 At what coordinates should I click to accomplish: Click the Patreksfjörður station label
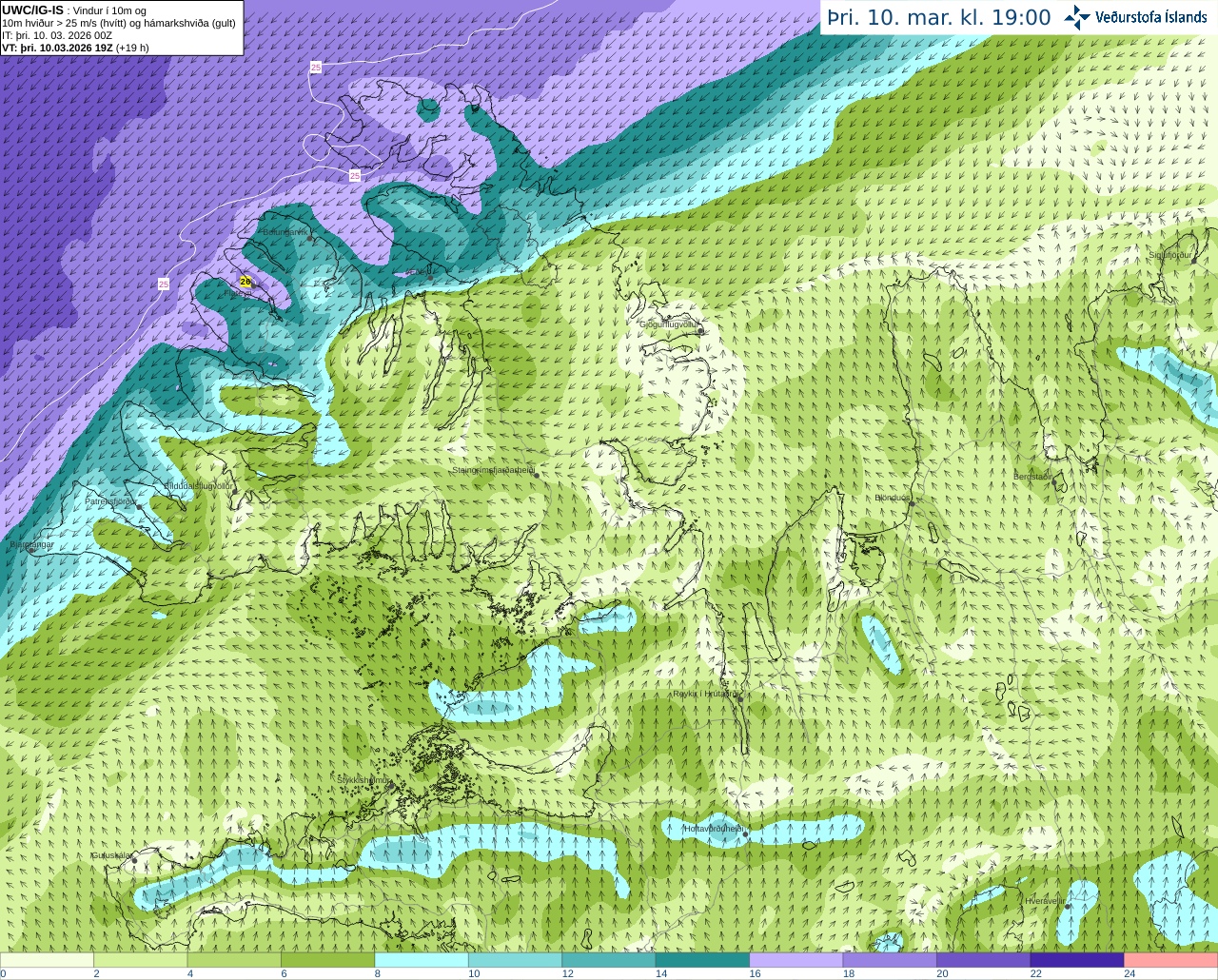pos(111,500)
